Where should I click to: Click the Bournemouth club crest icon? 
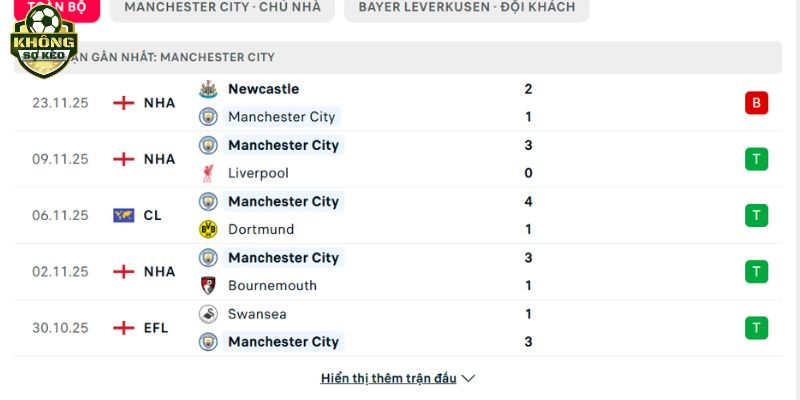208,285
